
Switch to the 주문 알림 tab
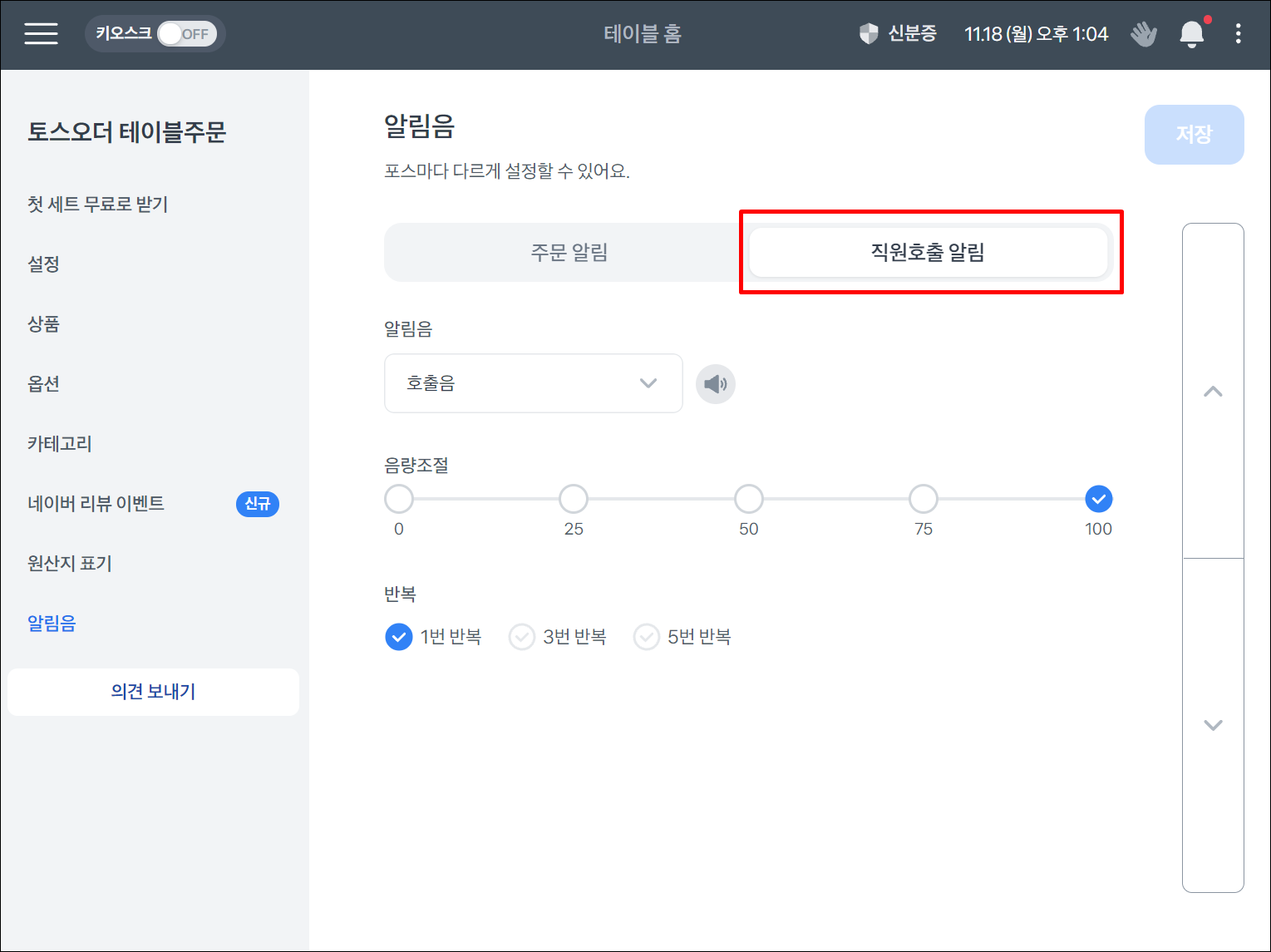(569, 252)
